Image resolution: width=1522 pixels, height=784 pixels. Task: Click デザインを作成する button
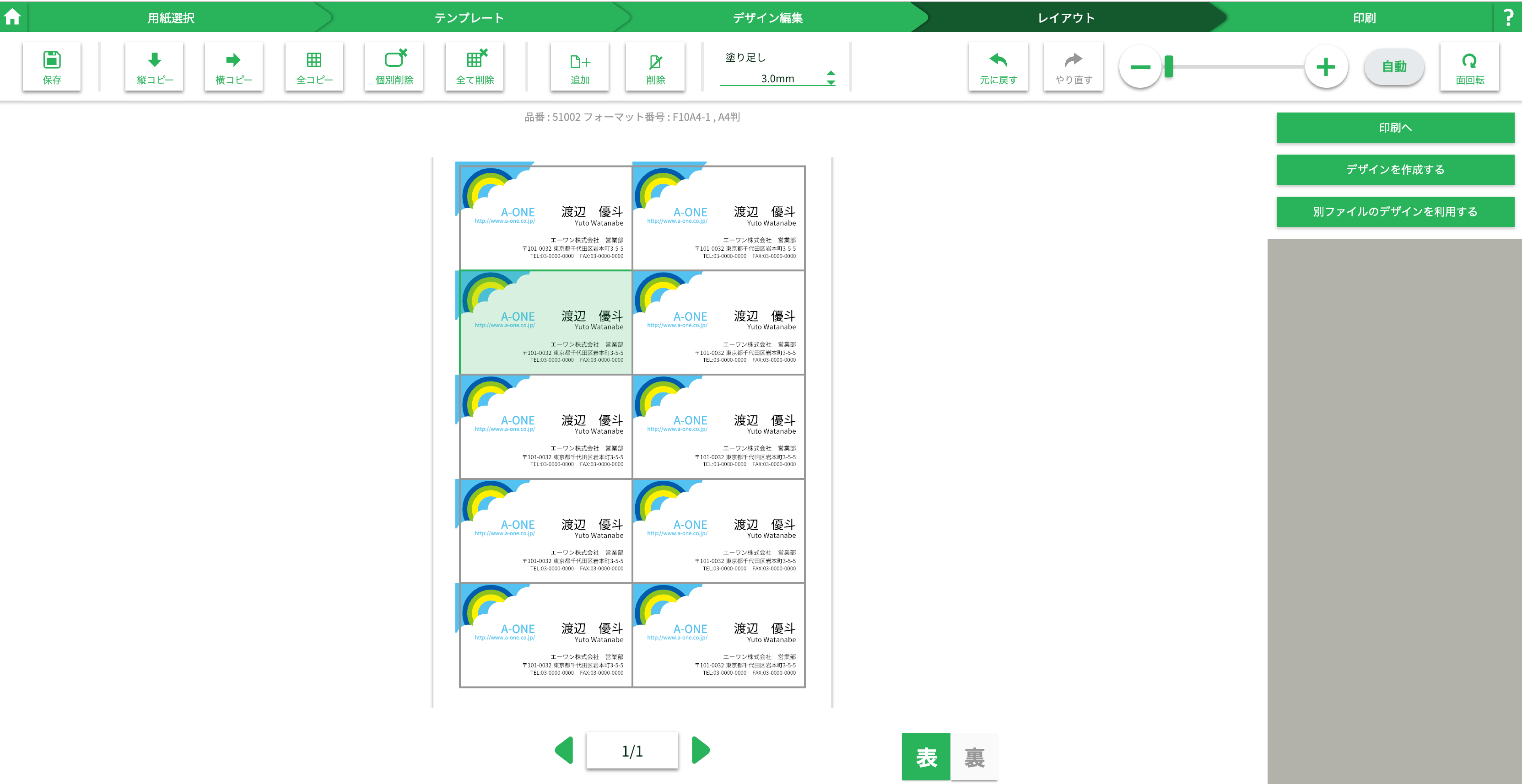(x=1395, y=170)
